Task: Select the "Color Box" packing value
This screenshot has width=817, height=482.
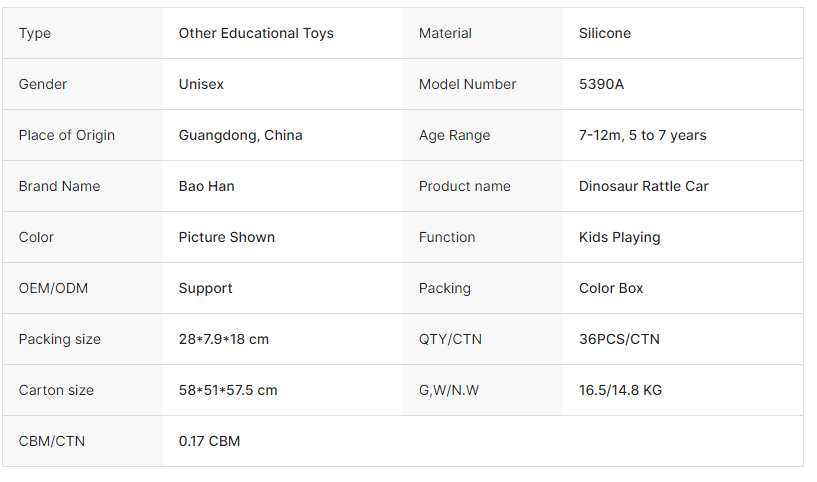Action: click(611, 288)
